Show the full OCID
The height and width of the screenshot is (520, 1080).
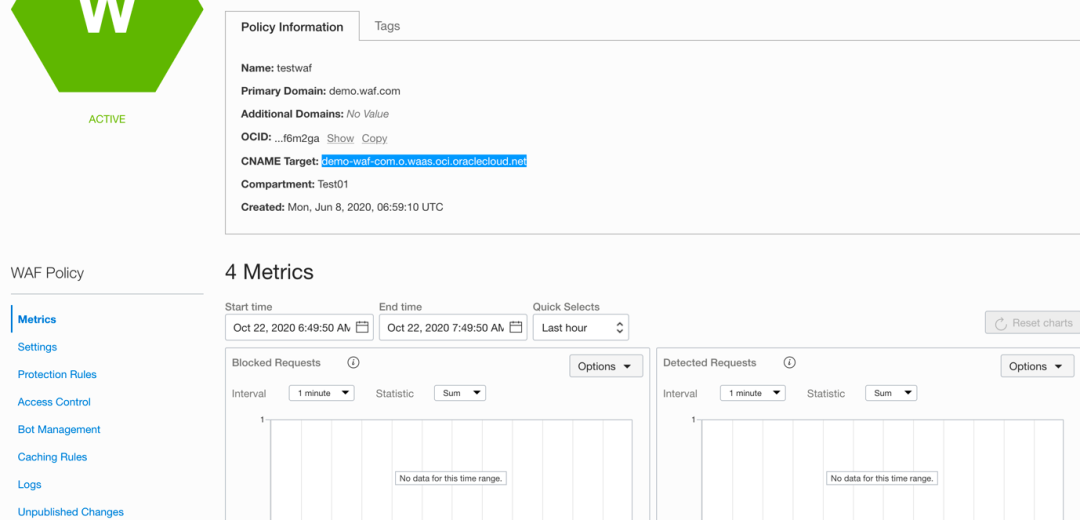point(340,138)
